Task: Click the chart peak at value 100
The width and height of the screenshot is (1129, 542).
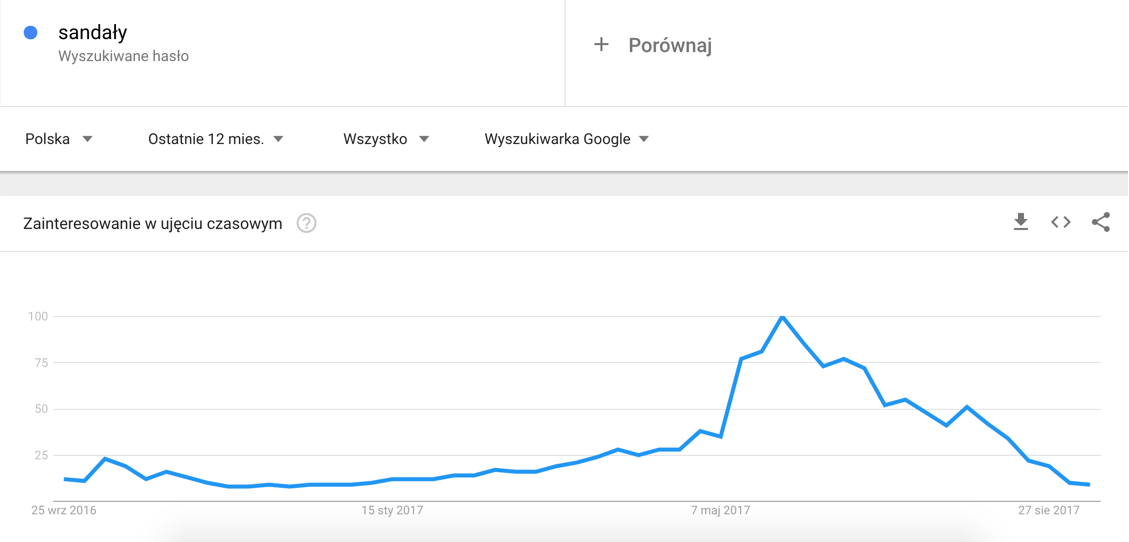Action: coord(782,317)
